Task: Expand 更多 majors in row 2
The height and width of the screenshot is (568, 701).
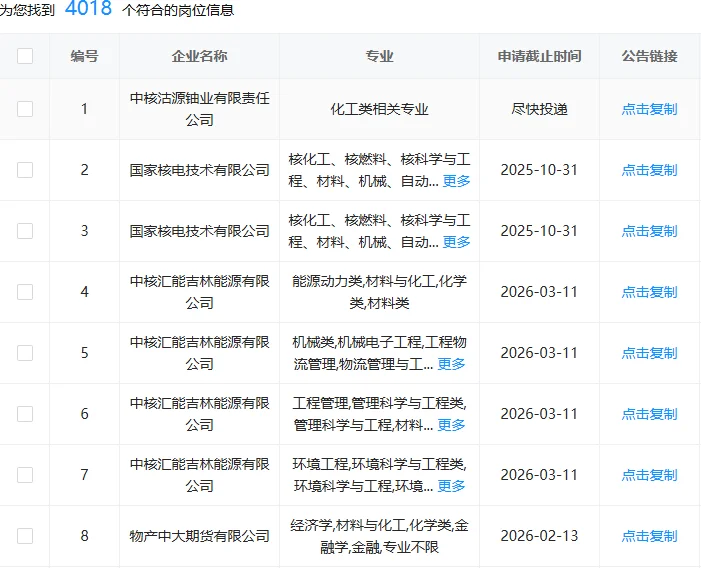Action: (x=456, y=181)
